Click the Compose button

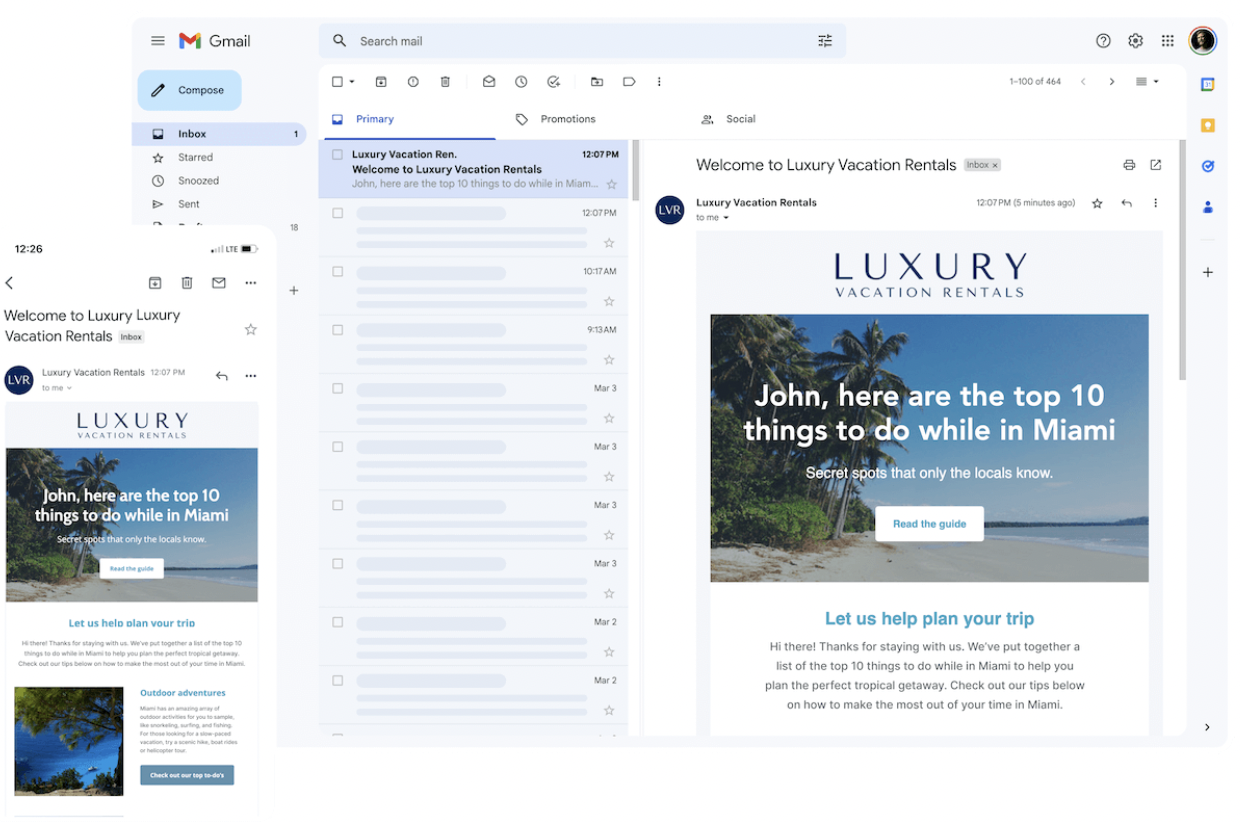(x=189, y=89)
